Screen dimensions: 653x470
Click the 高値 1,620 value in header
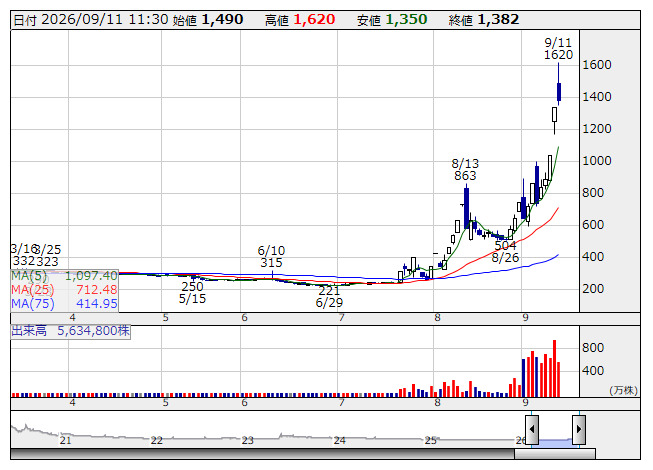[300, 20]
